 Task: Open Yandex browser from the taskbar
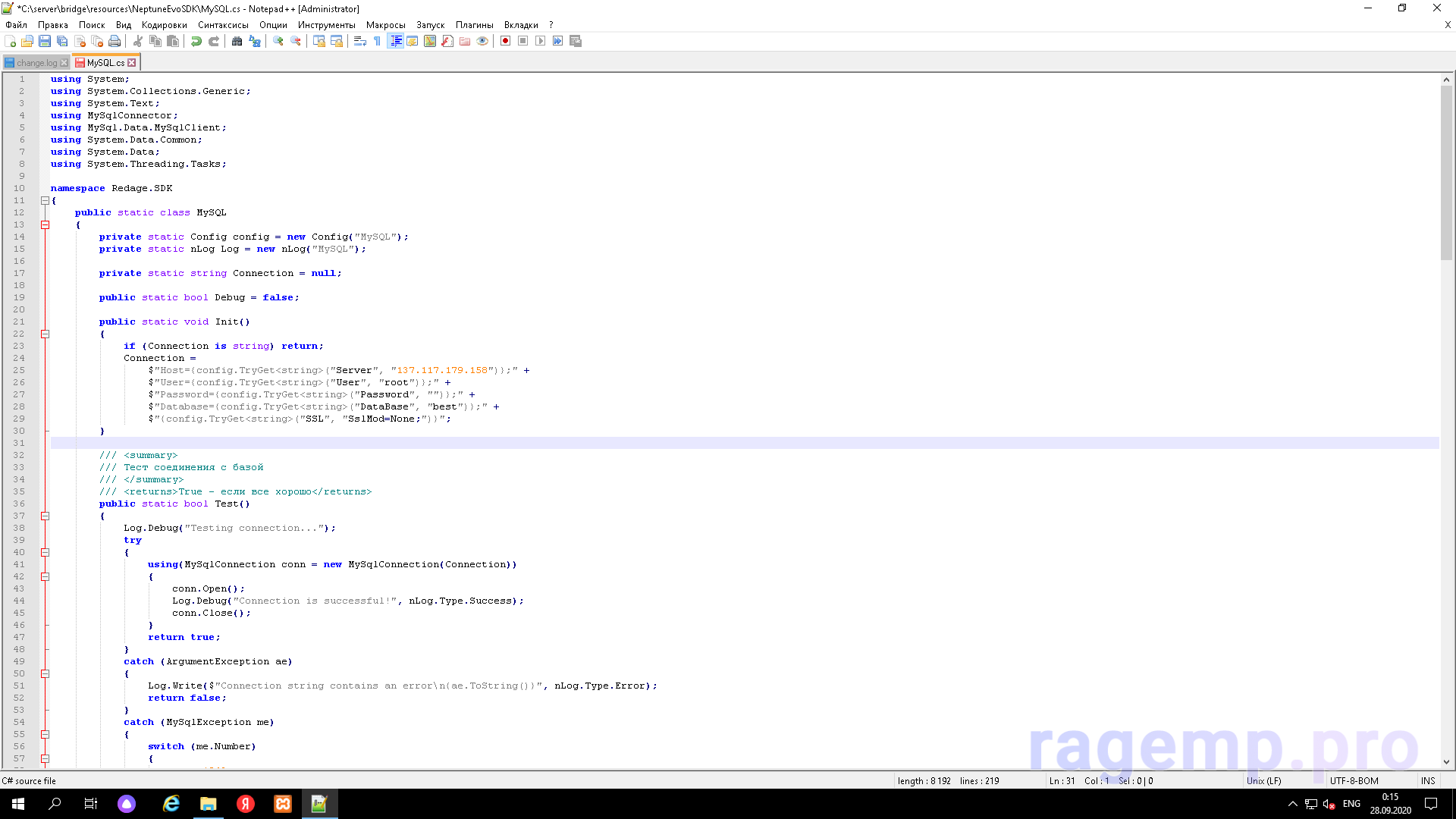[x=245, y=804]
